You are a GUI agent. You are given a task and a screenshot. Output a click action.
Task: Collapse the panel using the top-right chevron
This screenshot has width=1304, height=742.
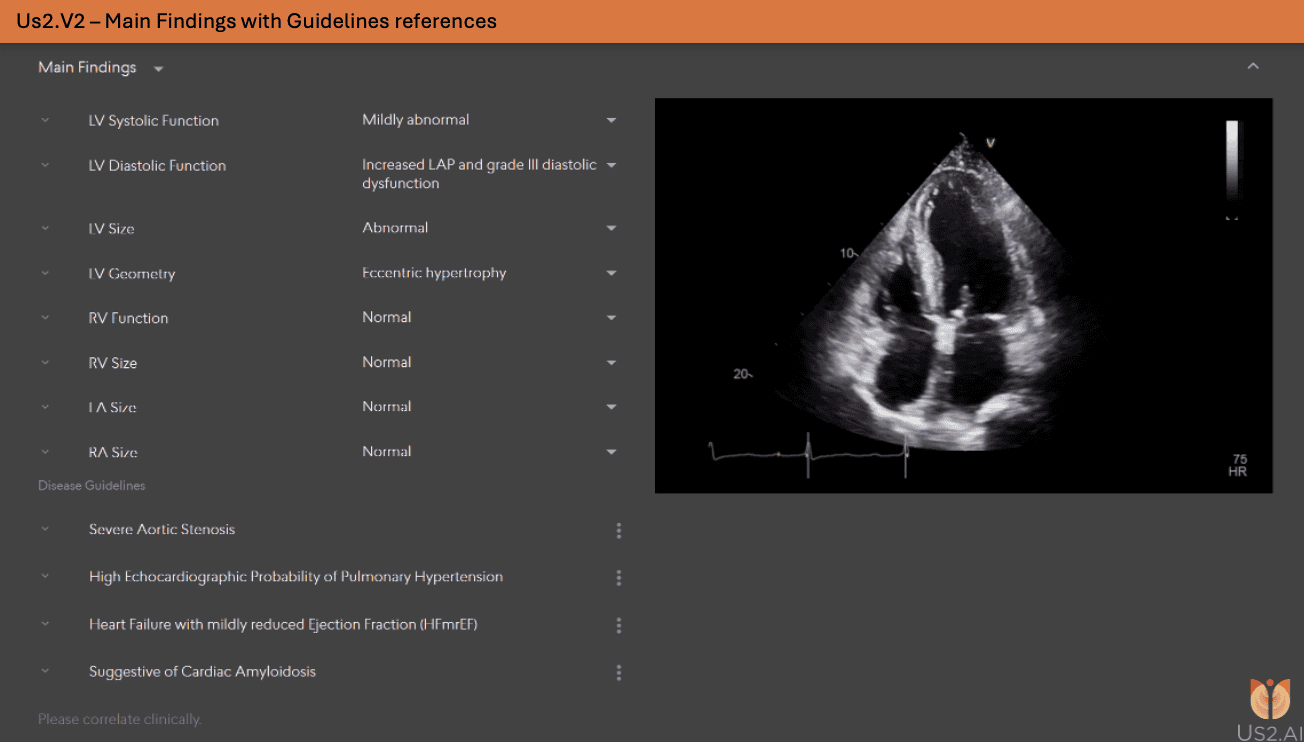(x=1253, y=64)
